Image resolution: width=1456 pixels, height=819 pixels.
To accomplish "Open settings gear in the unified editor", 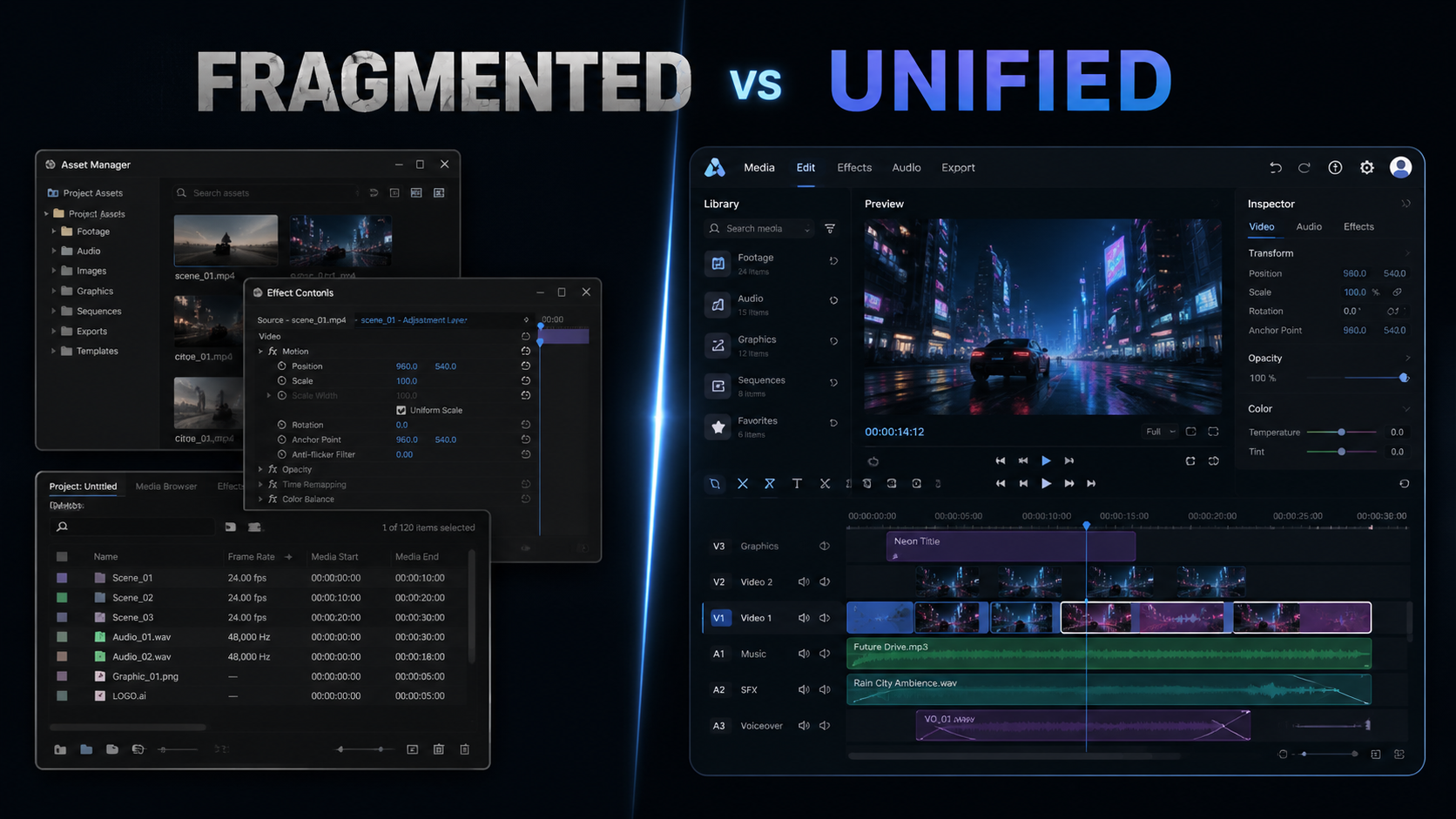I will [x=1367, y=168].
